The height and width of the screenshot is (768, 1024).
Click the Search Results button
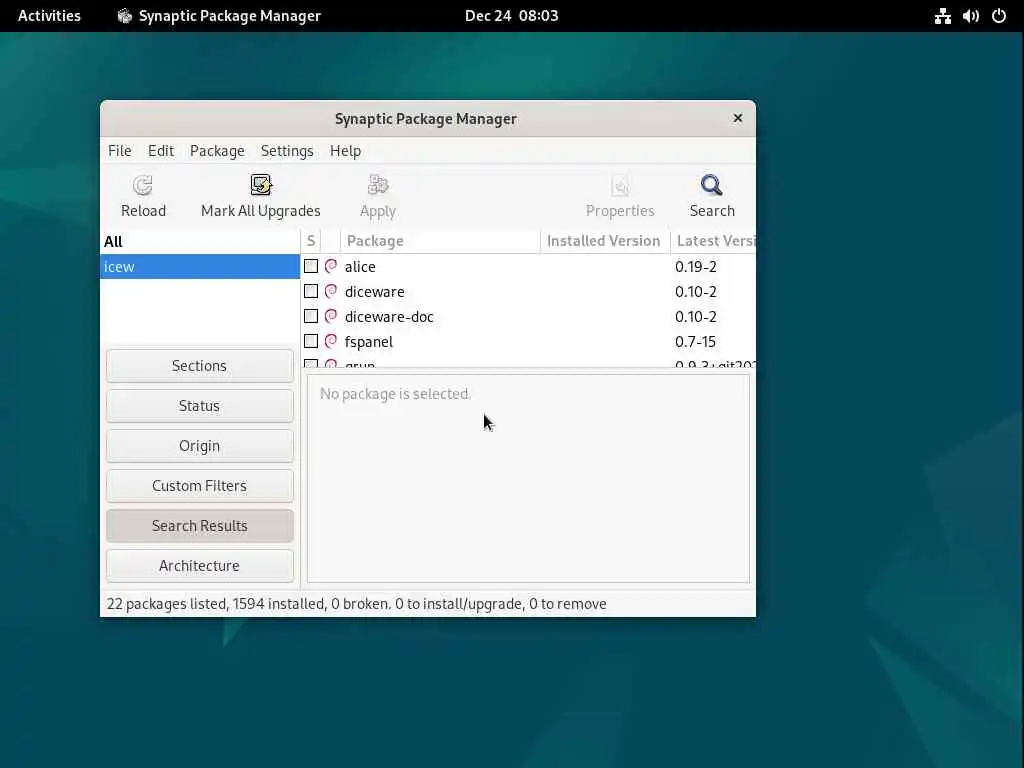[x=200, y=526]
